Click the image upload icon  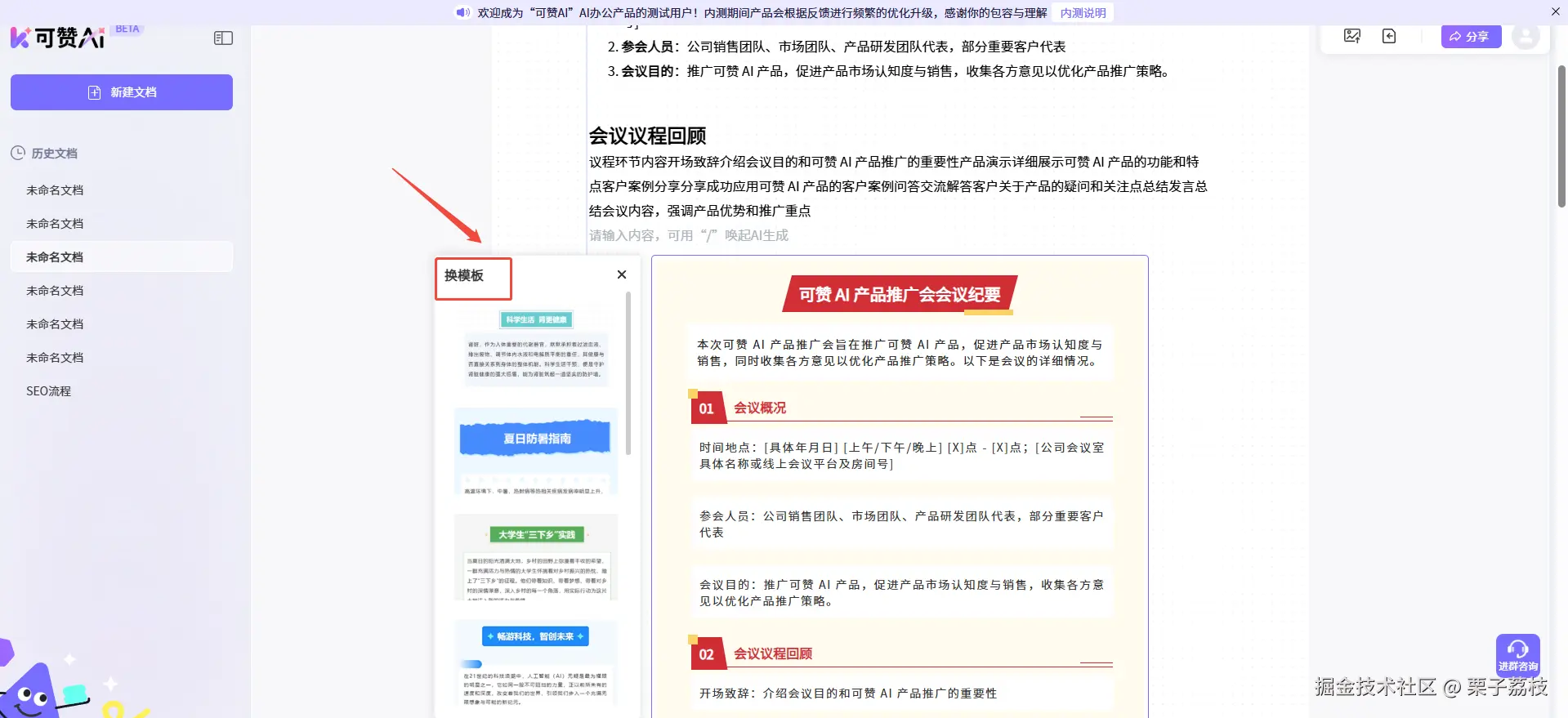(x=1352, y=36)
